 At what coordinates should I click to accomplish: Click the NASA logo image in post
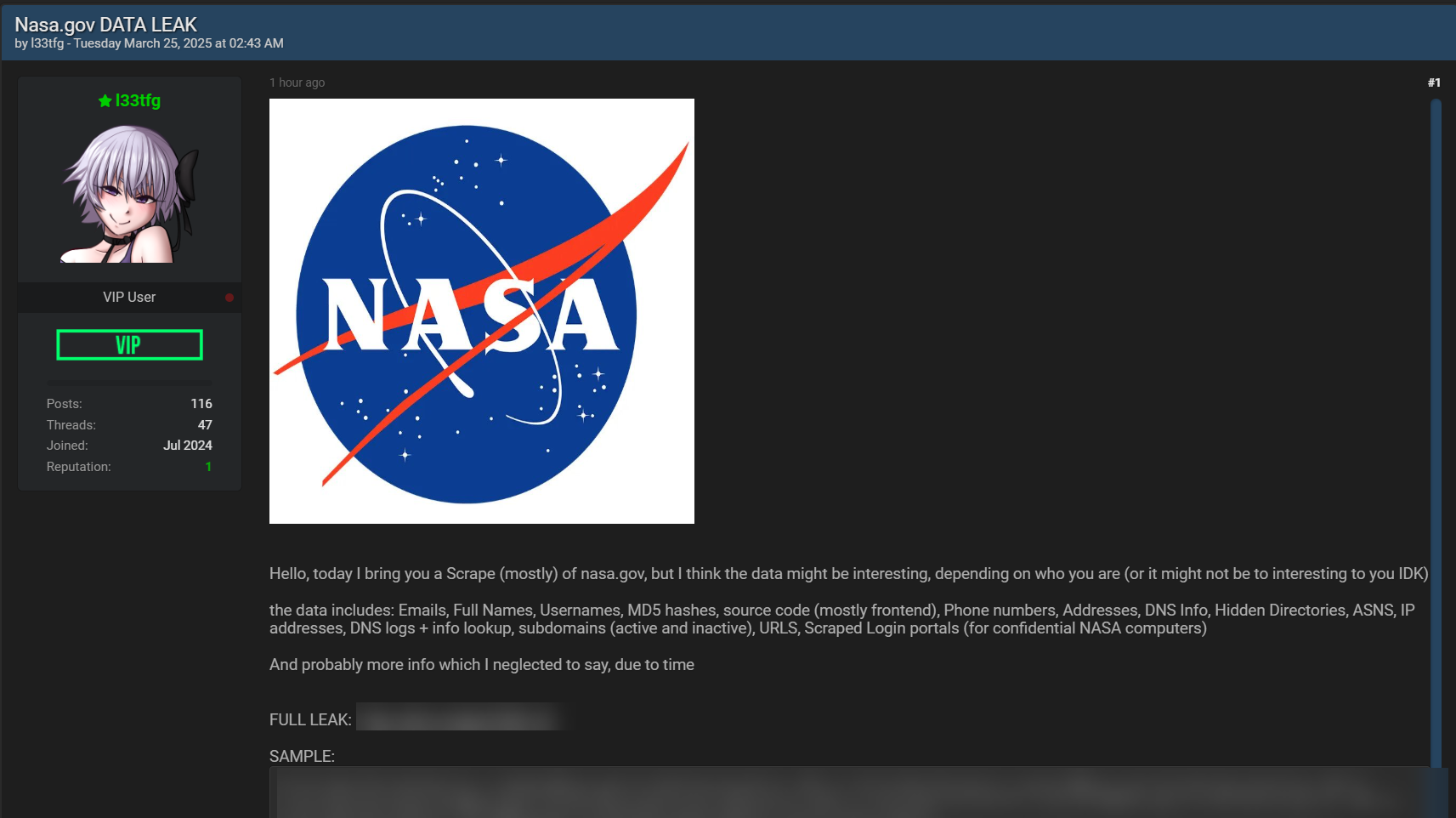click(x=481, y=311)
